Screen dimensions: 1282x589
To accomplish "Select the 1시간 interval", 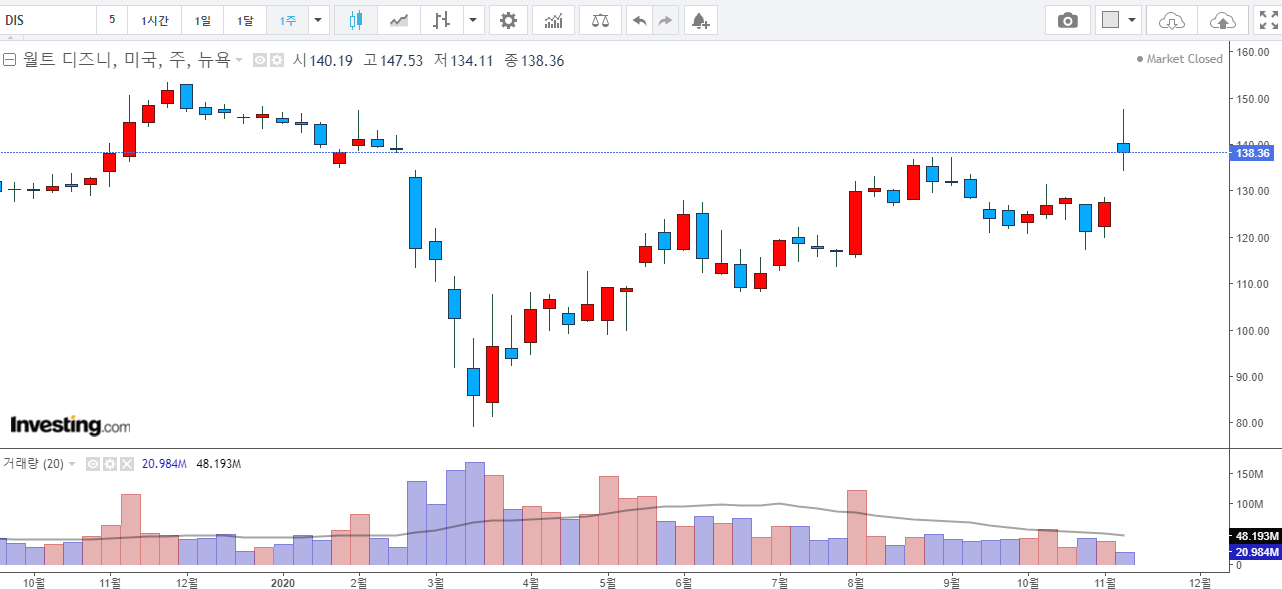I will [154, 20].
